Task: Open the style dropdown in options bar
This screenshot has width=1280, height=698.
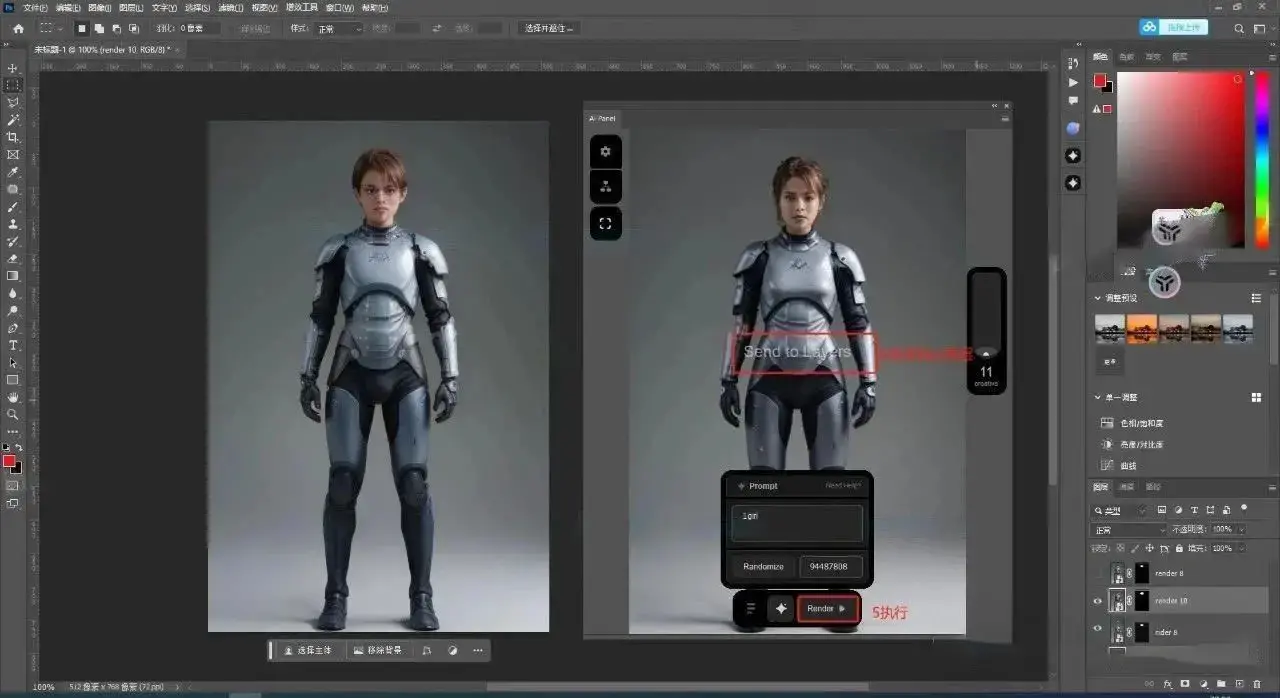Action: pyautogui.click(x=339, y=29)
